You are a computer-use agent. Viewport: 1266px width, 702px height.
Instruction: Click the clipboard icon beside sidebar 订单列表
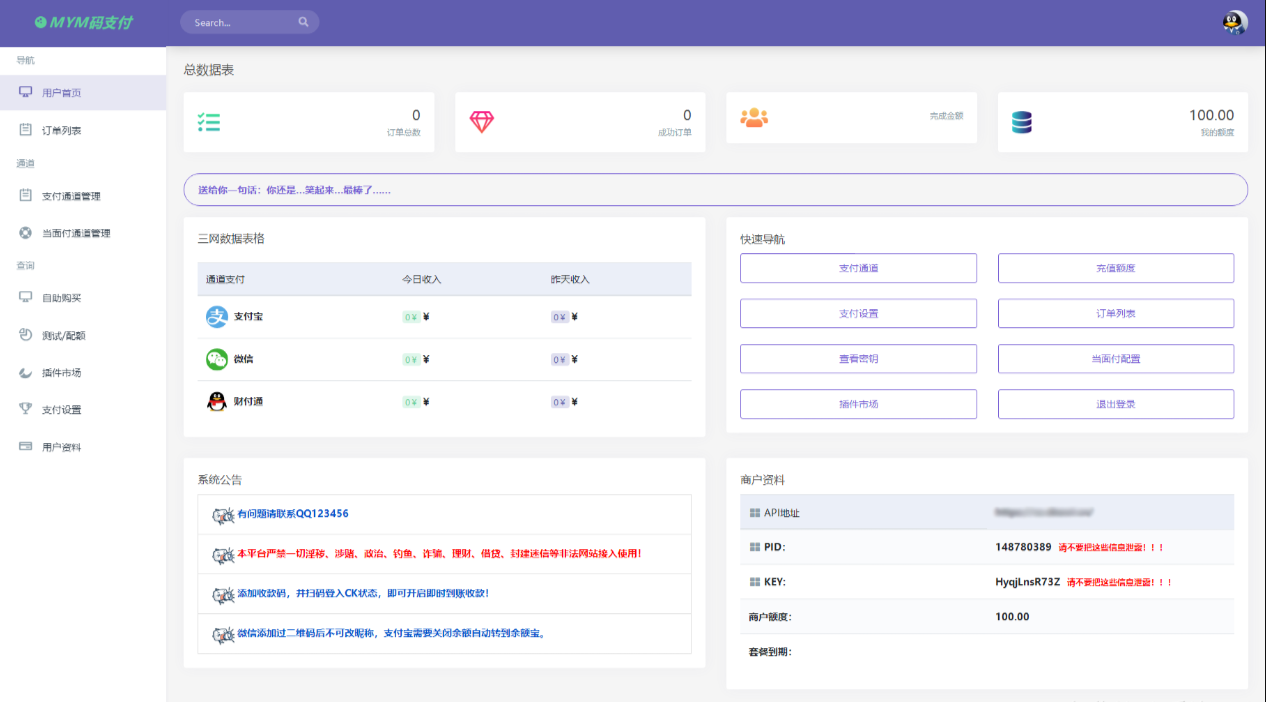coord(25,130)
